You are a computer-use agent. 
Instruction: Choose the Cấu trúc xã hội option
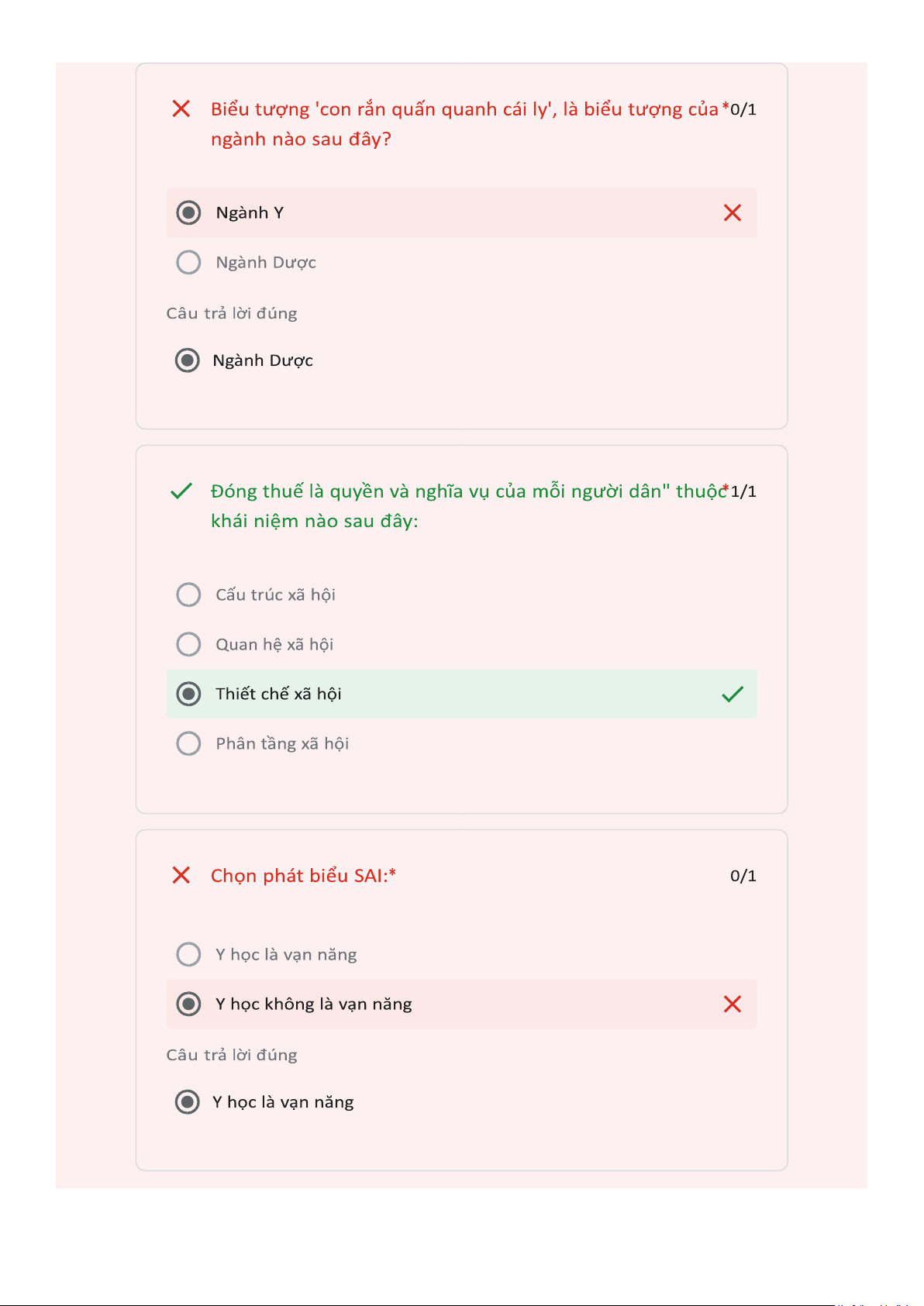[188, 594]
